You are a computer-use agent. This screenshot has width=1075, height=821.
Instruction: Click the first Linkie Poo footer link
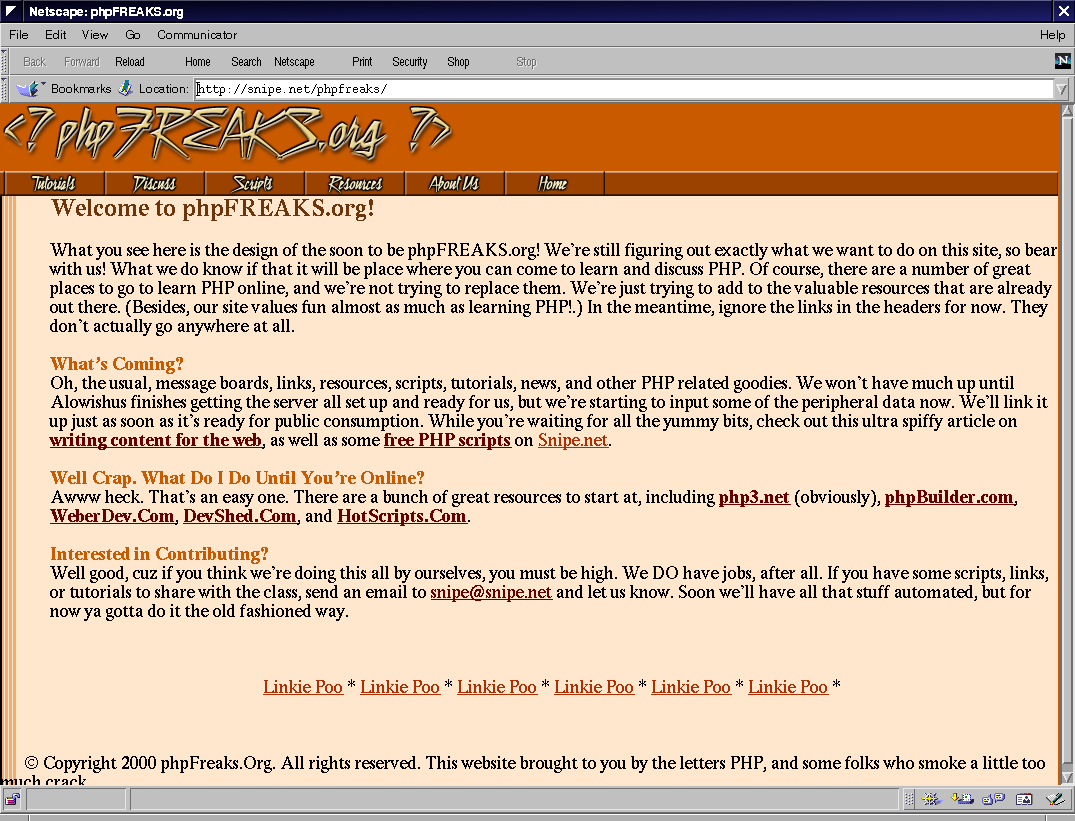pos(302,687)
